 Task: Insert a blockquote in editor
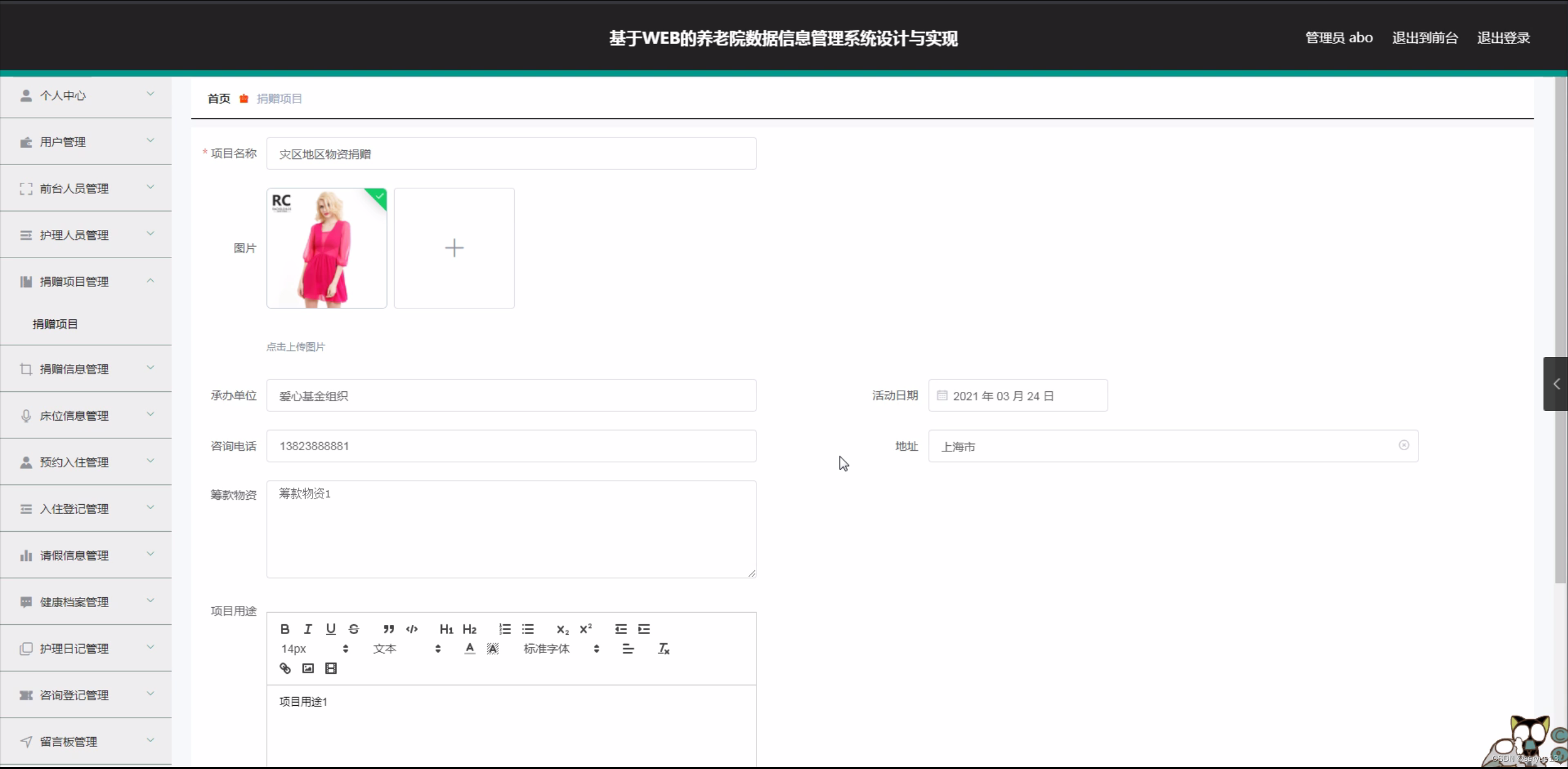point(389,629)
